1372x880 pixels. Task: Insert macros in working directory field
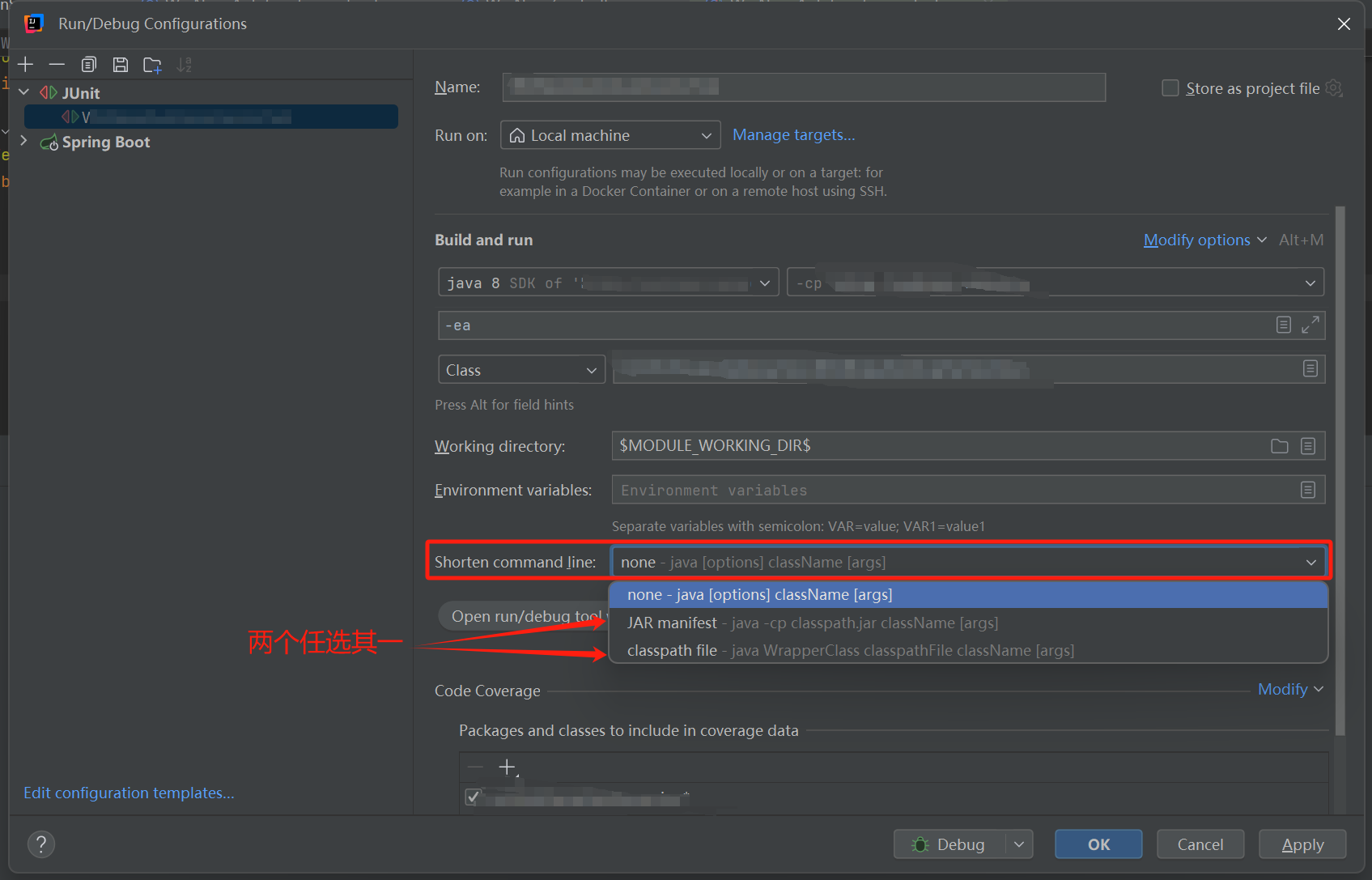tap(1308, 446)
